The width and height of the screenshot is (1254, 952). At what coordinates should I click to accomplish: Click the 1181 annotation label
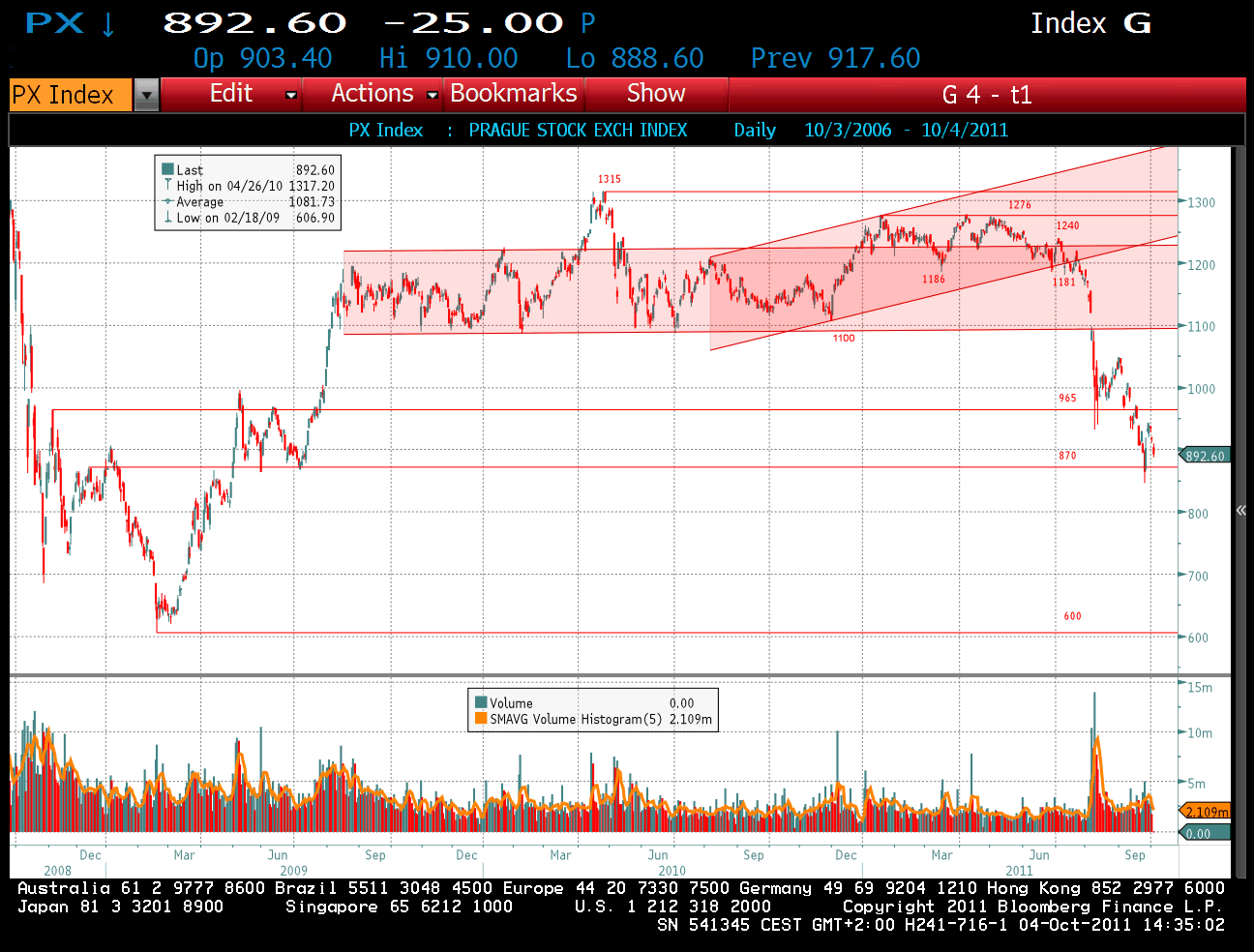pos(1064,282)
